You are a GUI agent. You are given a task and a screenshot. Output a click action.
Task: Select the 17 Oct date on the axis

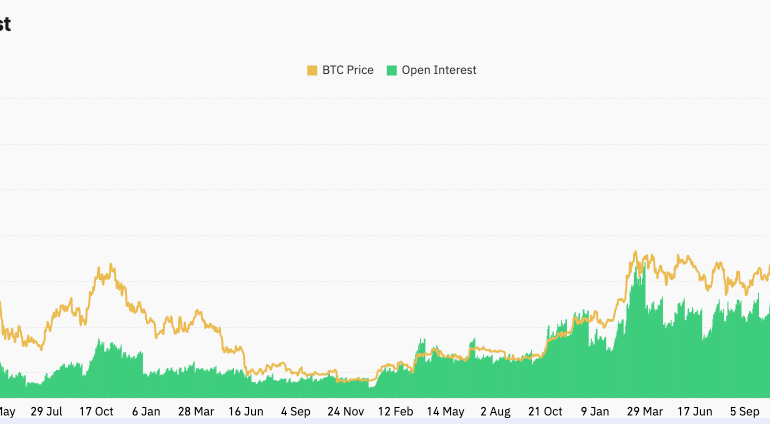97,411
